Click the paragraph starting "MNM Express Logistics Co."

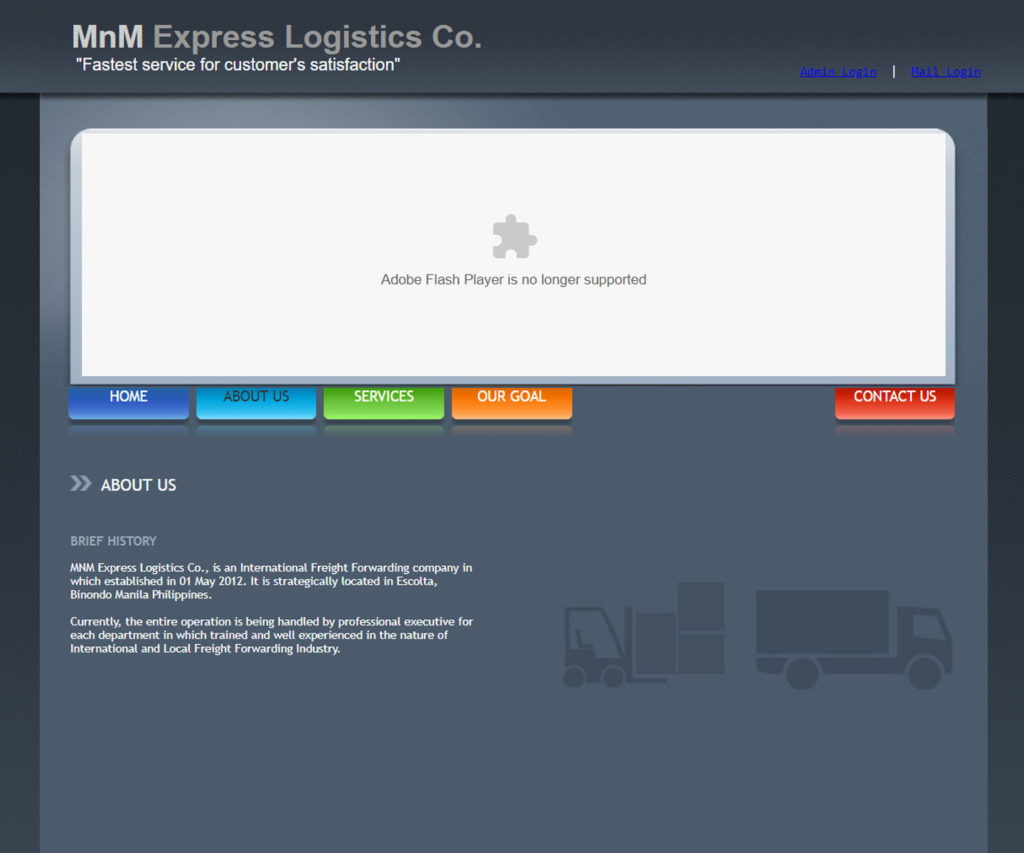click(x=271, y=581)
